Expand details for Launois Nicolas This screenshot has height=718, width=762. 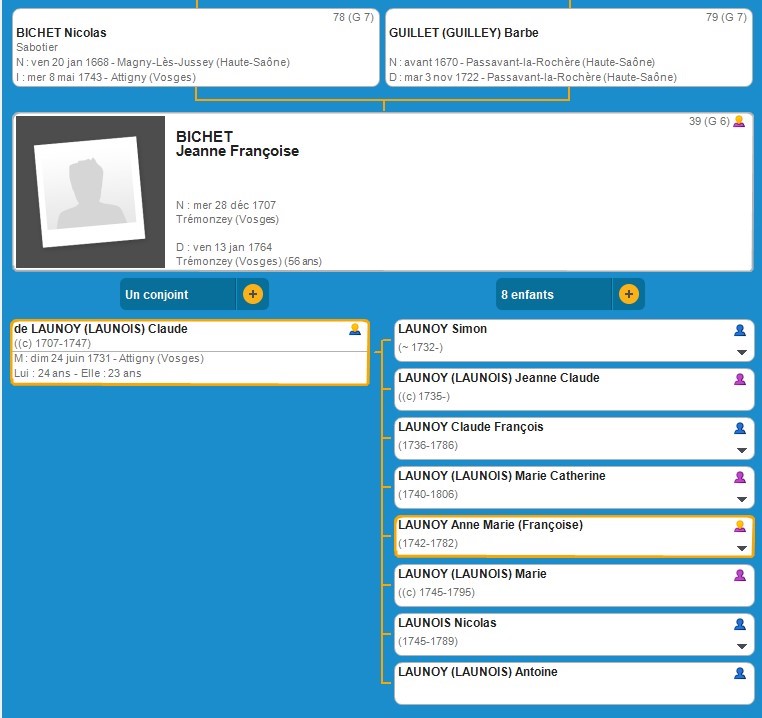741,646
